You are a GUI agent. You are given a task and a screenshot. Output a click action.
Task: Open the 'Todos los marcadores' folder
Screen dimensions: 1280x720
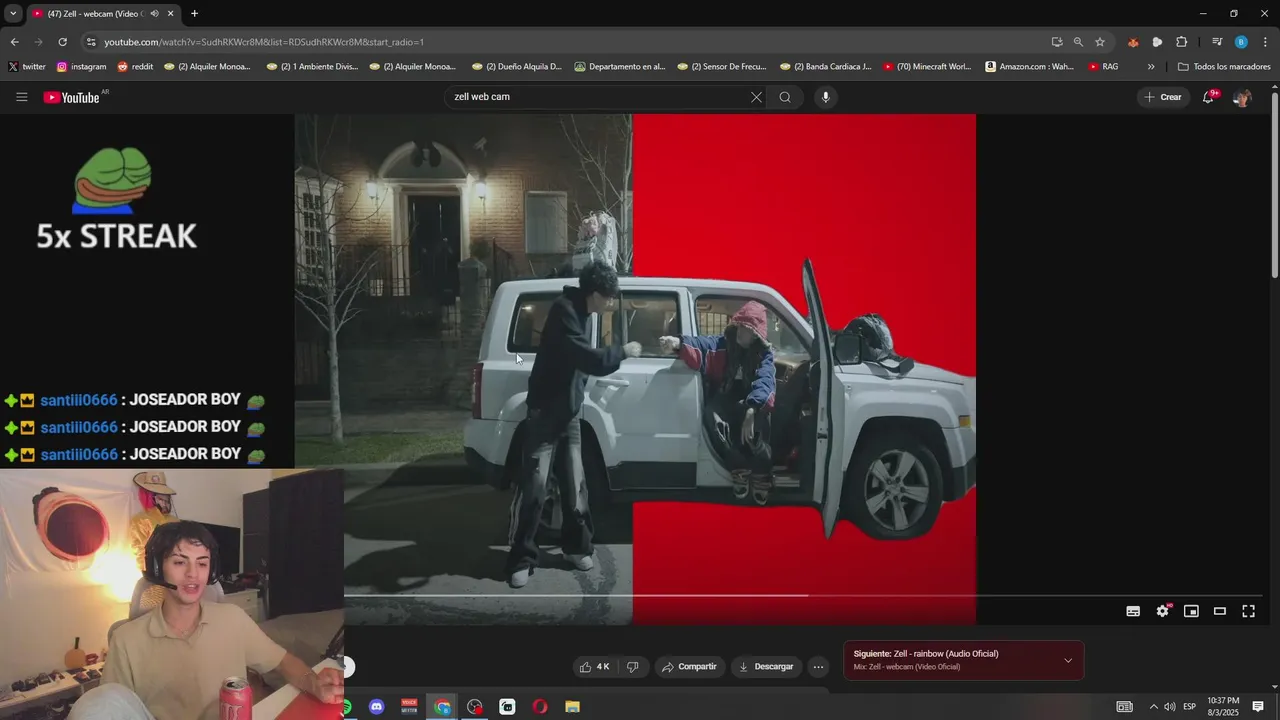click(1224, 67)
